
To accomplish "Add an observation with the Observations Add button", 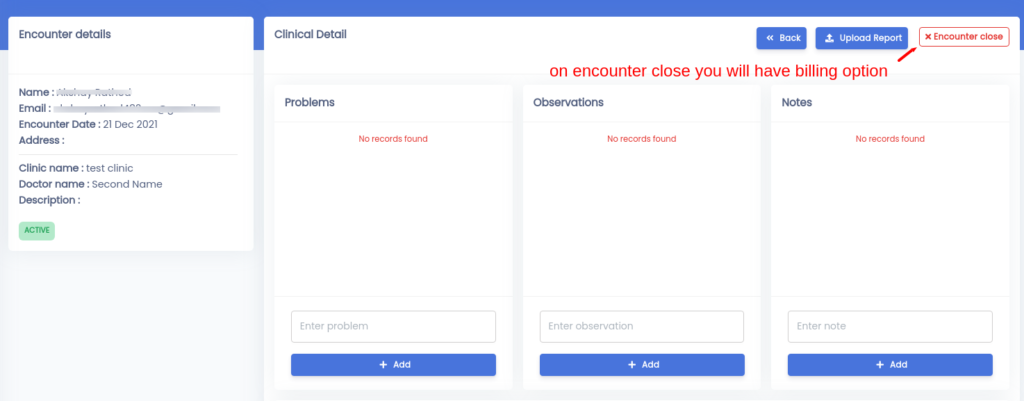I will pyautogui.click(x=641, y=364).
